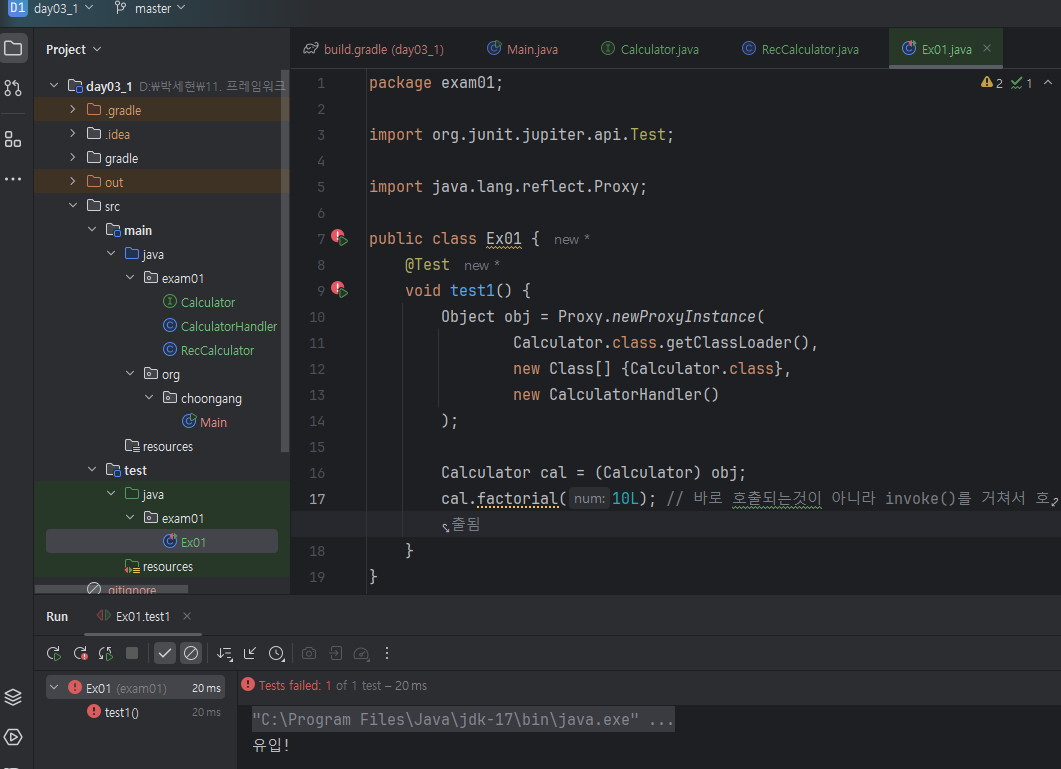Image resolution: width=1061 pixels, height=769 pixels.
Task: Toggle auto-test rerun icon
Action: coord(106,653)
